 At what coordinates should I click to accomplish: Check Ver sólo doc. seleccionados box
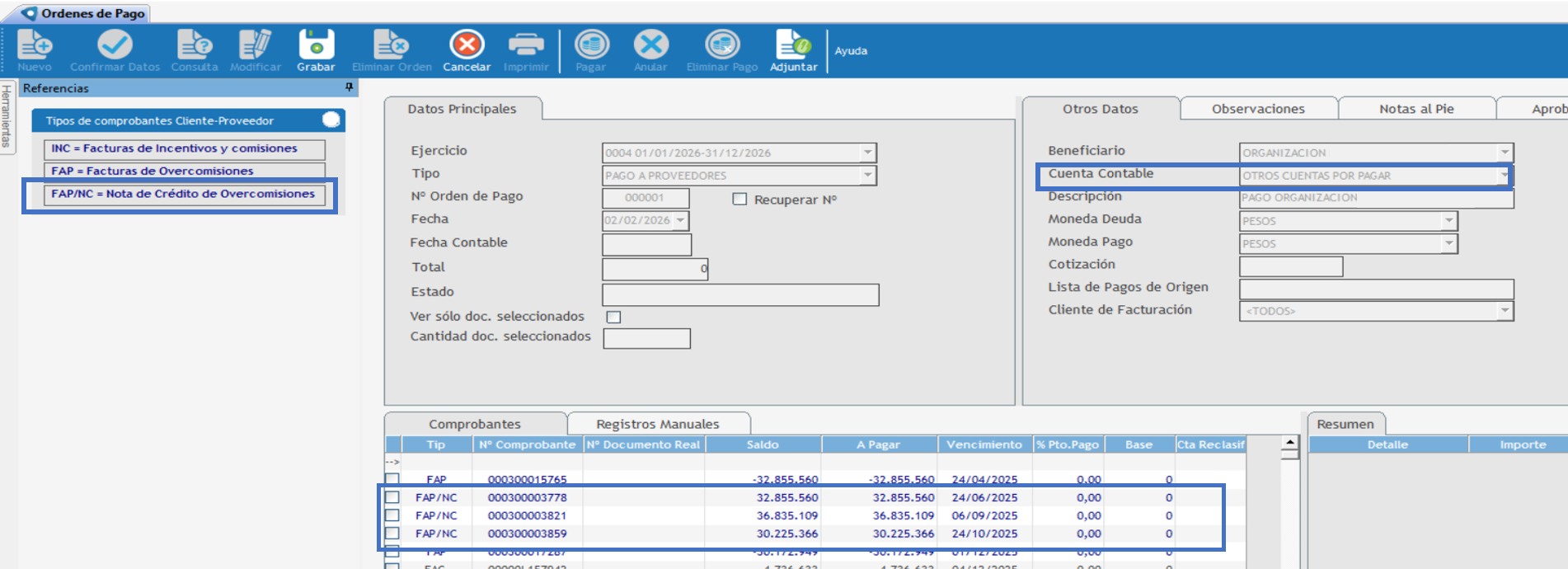613,317
